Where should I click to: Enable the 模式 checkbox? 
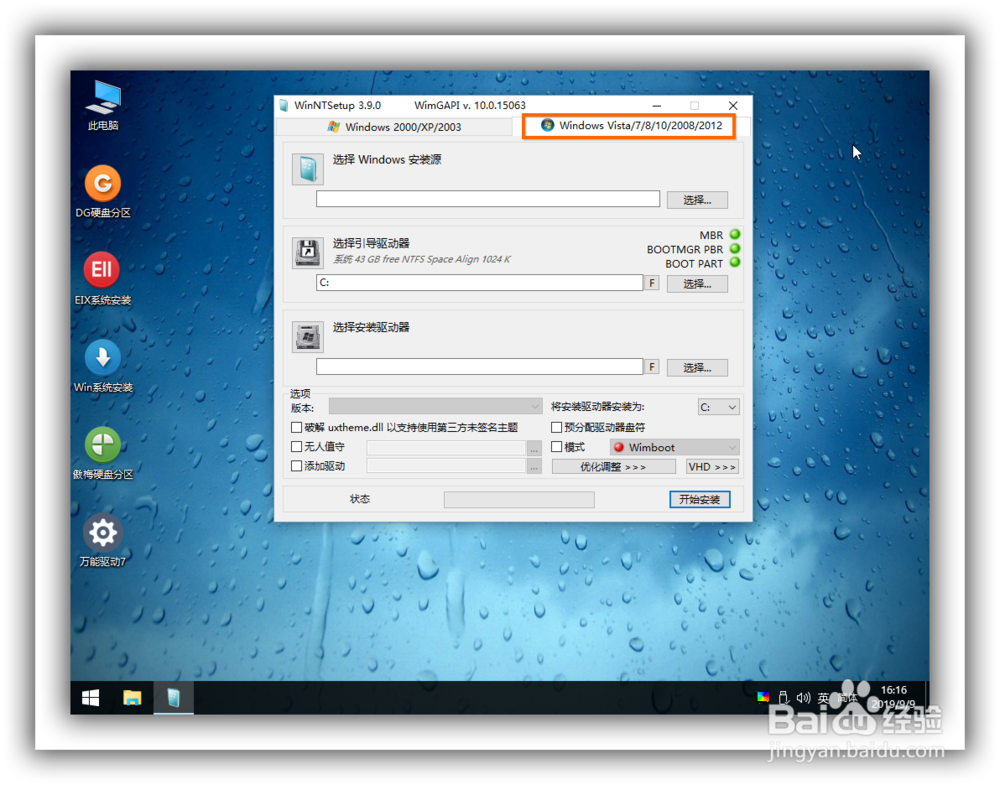coord(557,447)
